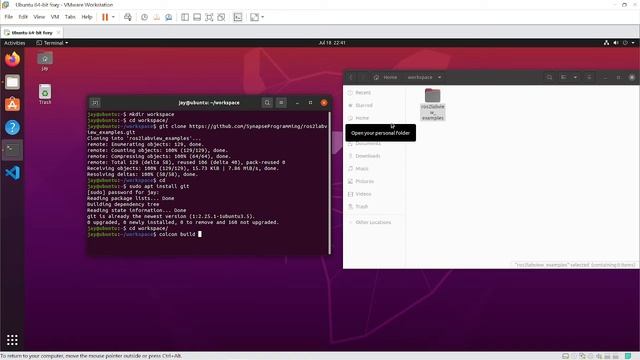The width and height of the screenshot is (640, 360).
Task: Open new tab button in terminal header
Action: coord(95,103)
